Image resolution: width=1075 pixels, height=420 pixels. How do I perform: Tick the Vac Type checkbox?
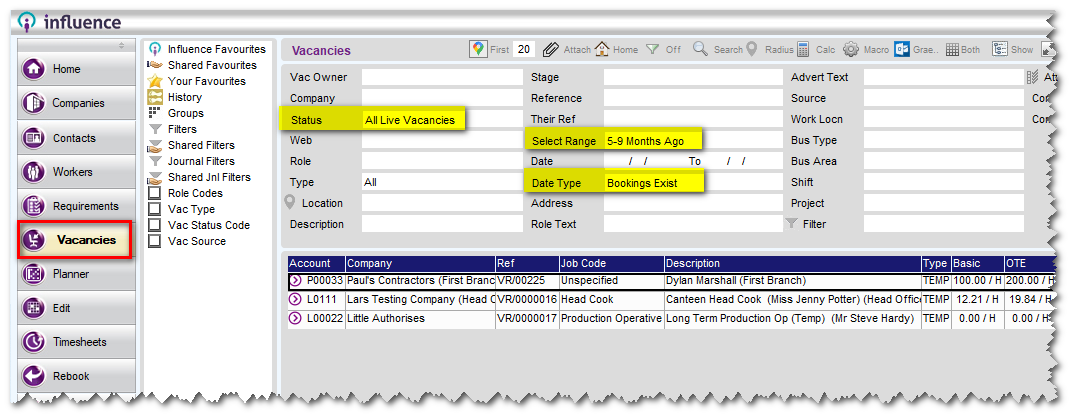click(155, 209)
